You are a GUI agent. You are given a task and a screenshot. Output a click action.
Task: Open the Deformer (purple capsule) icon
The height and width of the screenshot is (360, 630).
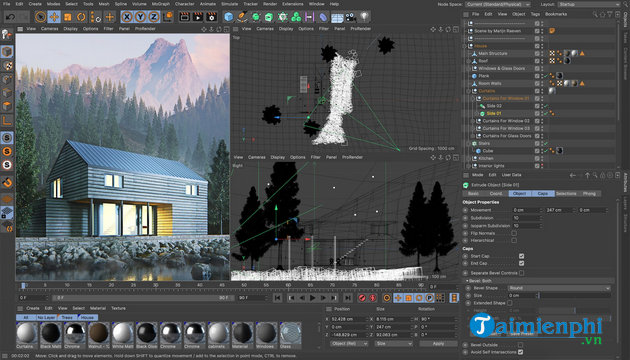(x=323, y=17)
